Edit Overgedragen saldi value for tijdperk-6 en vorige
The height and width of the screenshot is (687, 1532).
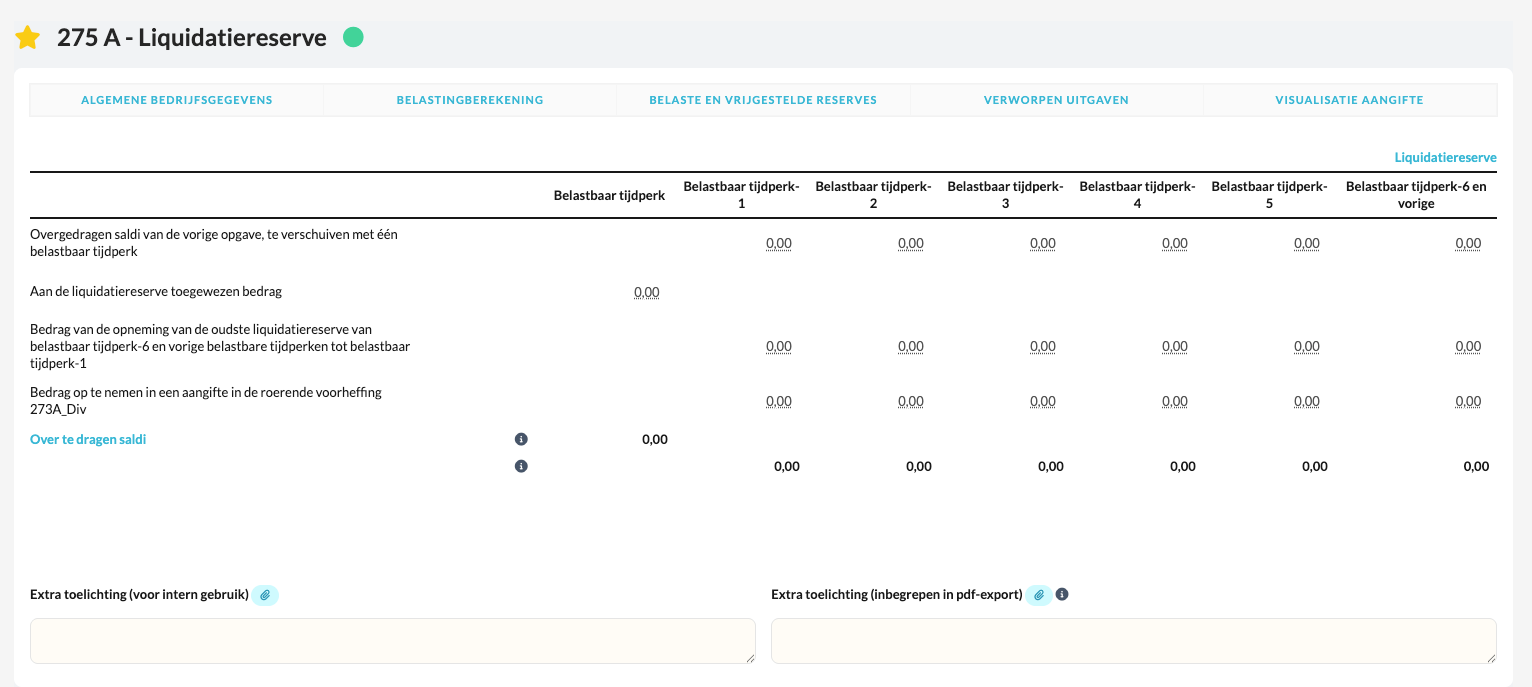click(1468, 243)
